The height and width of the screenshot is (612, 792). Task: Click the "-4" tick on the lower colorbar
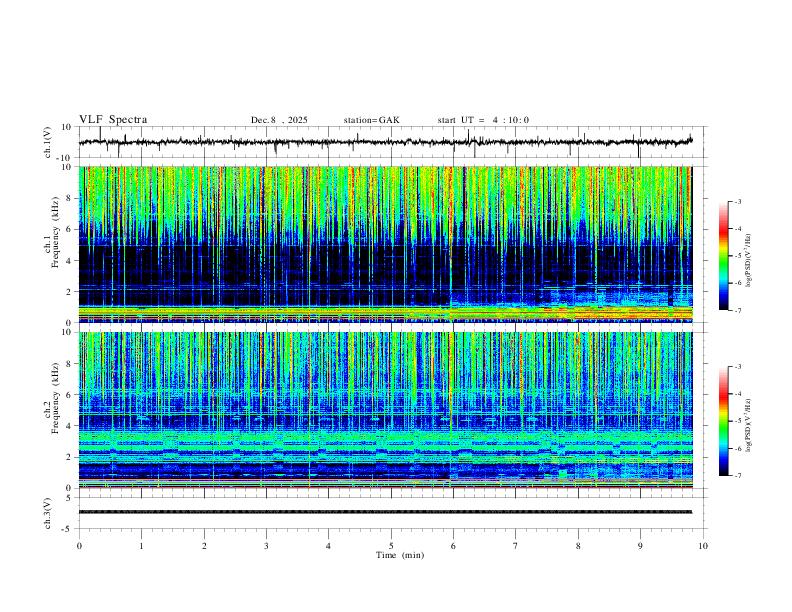[737, 394]
